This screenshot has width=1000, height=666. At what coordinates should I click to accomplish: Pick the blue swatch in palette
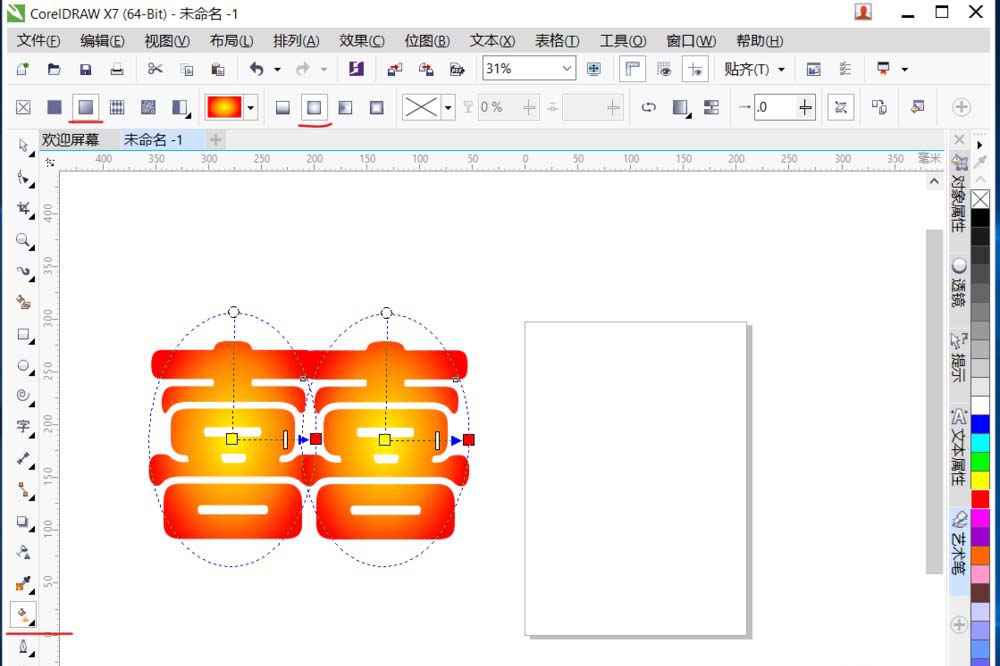click(980, 424)
